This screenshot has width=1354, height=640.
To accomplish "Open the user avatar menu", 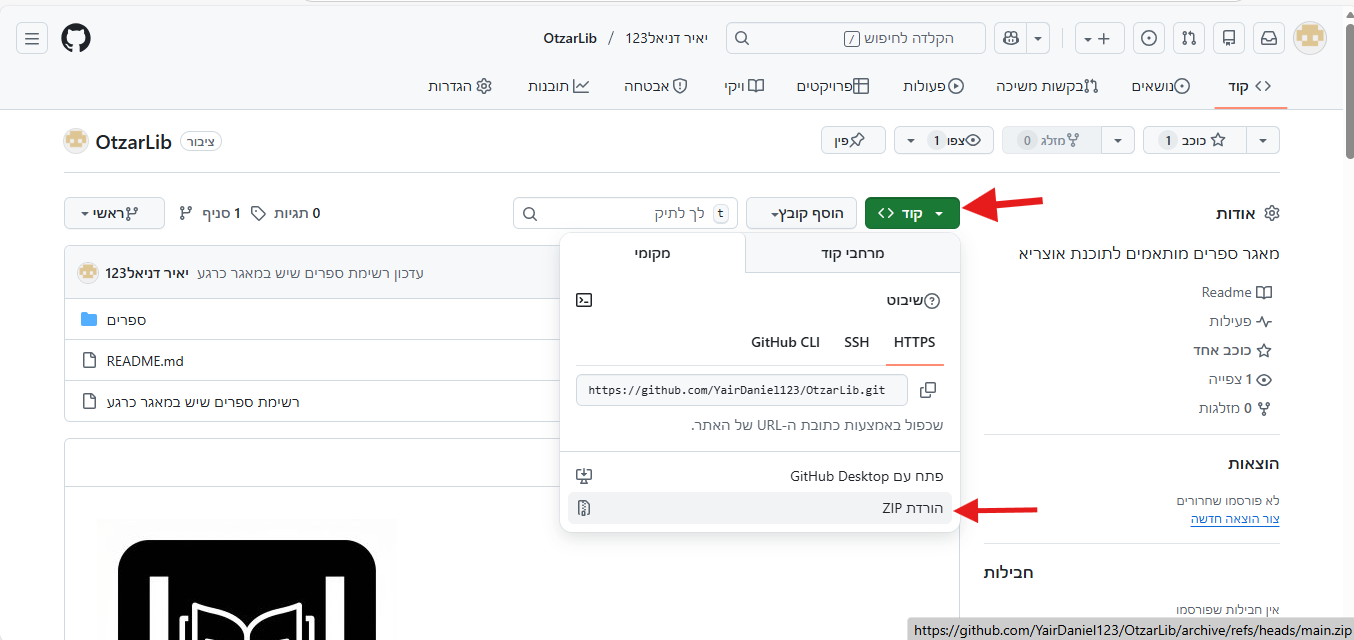I will click(x=1310, y=39).
